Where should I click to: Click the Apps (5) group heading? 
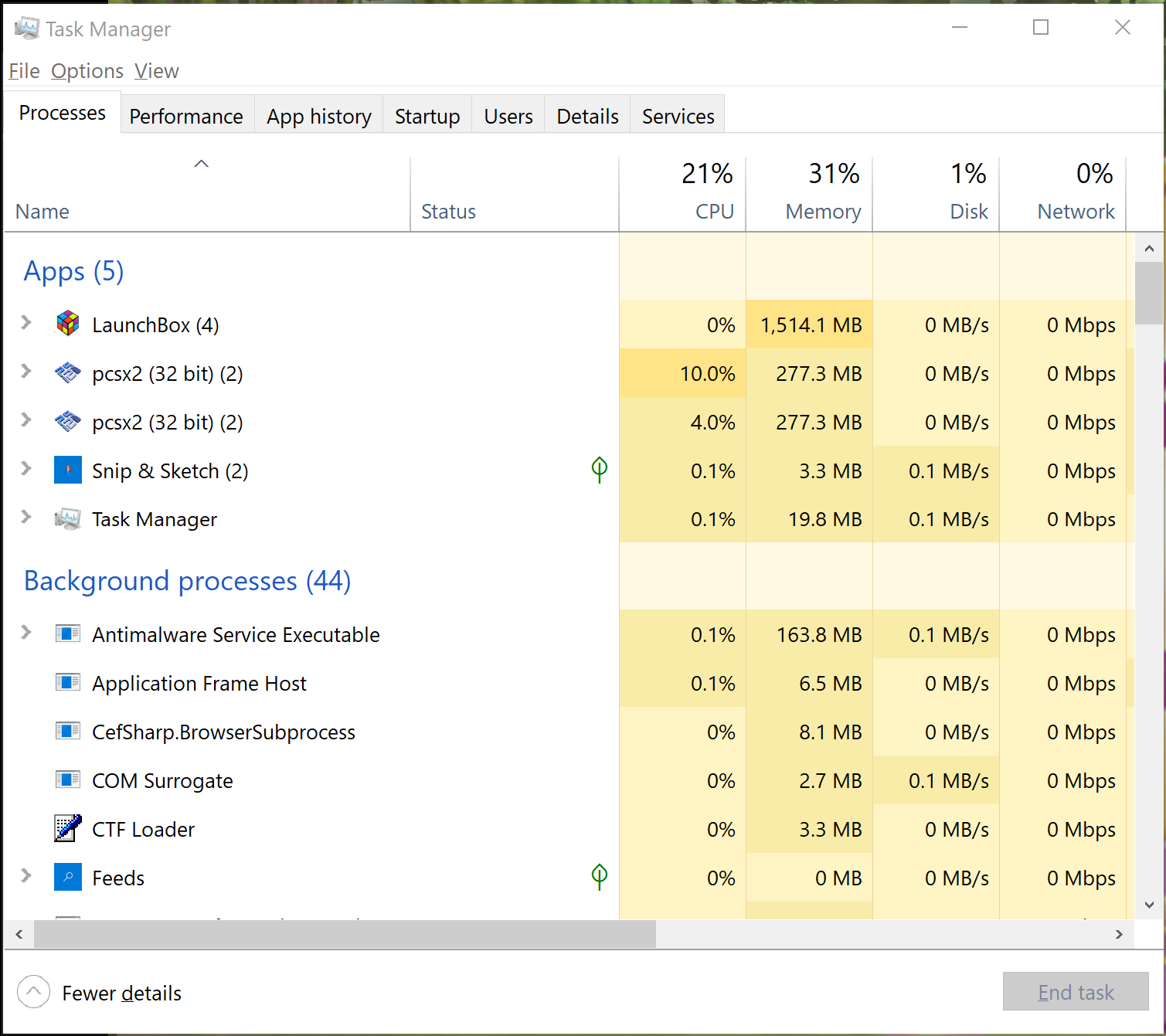(x=74, y=271)
